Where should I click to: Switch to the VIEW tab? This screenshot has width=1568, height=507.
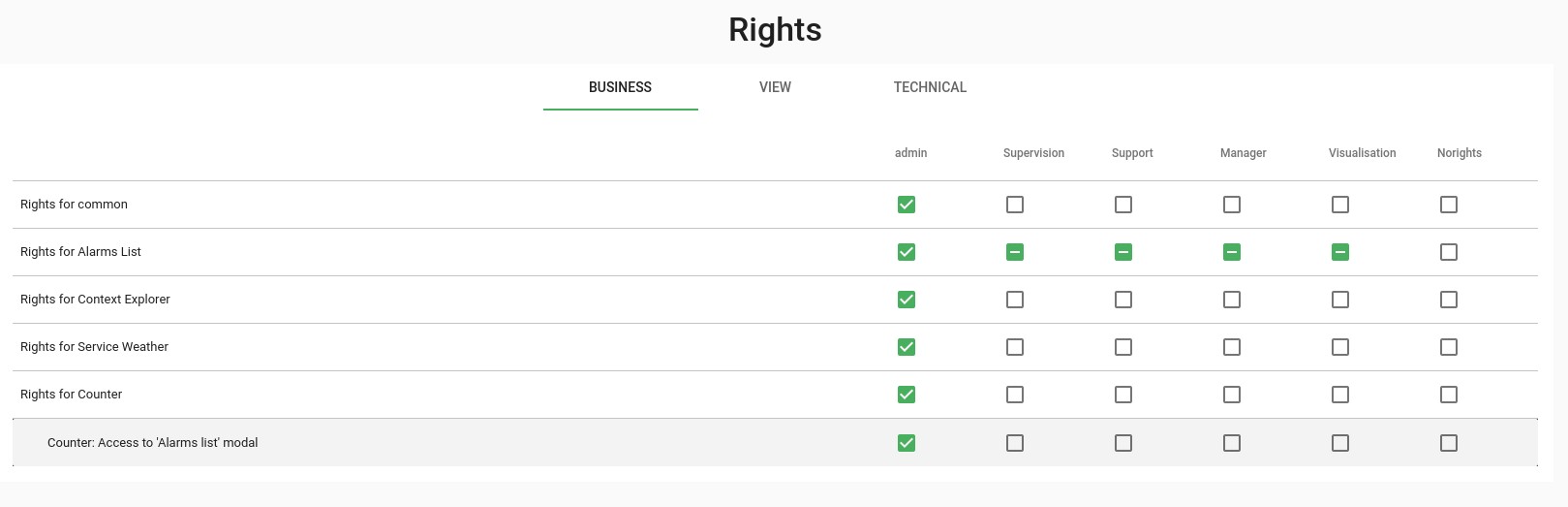click(x=775, y=87)
